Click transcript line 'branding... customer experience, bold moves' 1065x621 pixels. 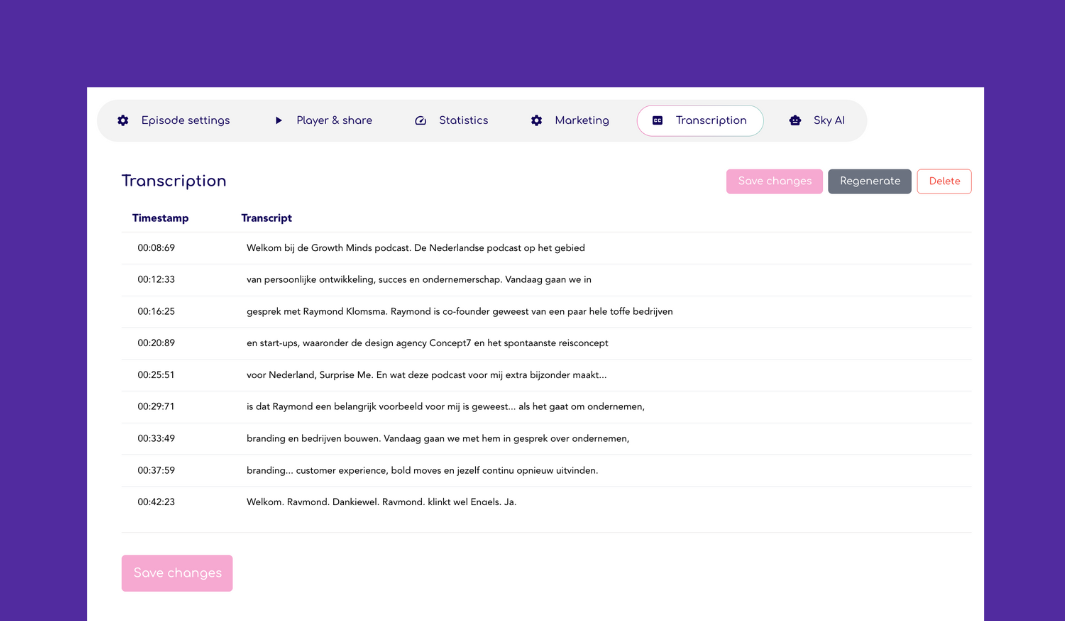pos(422,470)
